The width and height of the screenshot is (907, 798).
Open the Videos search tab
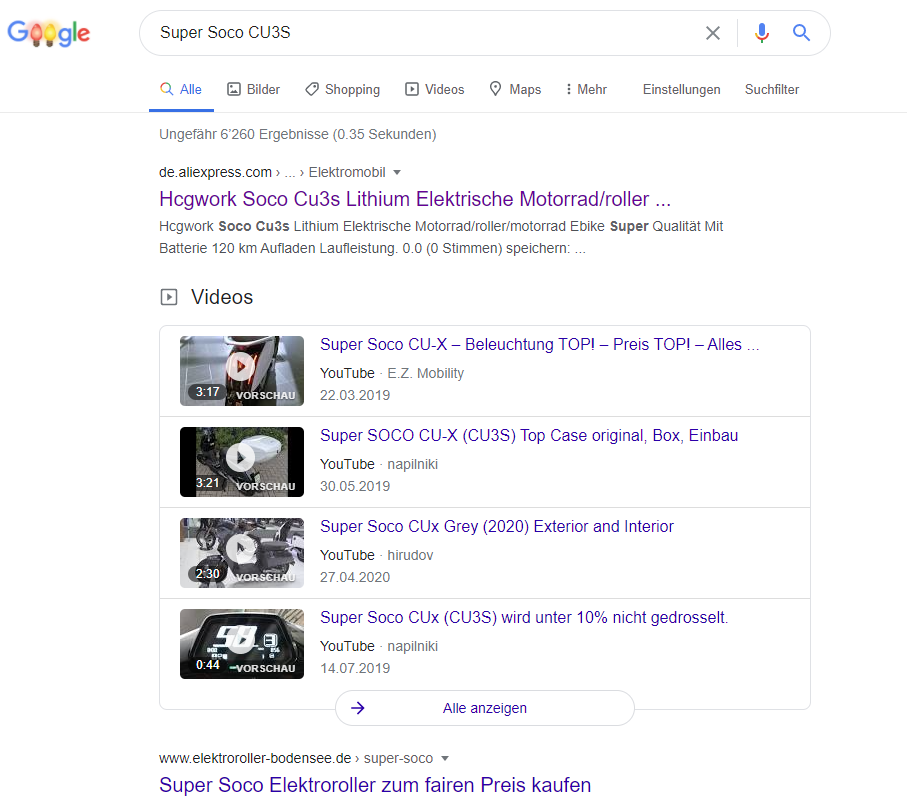point(434,89)
